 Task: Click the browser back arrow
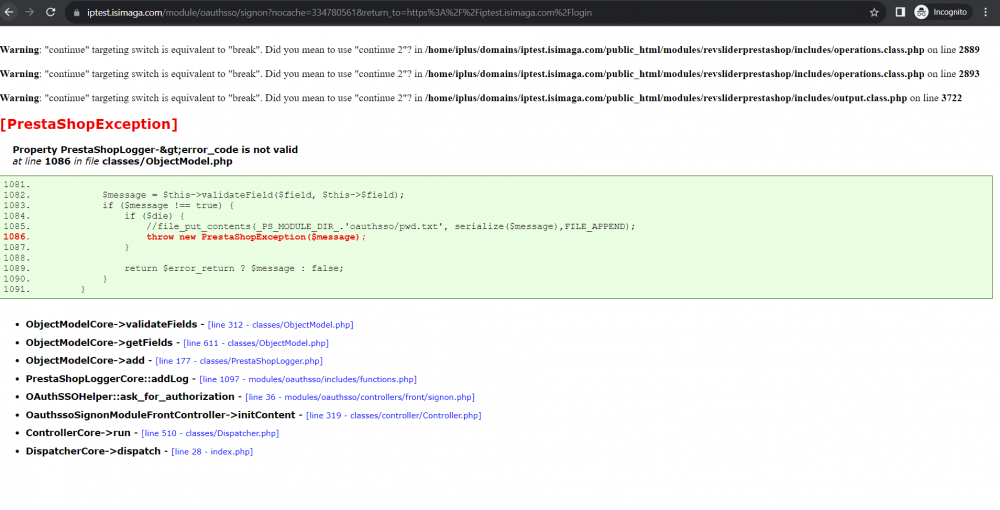9,12
